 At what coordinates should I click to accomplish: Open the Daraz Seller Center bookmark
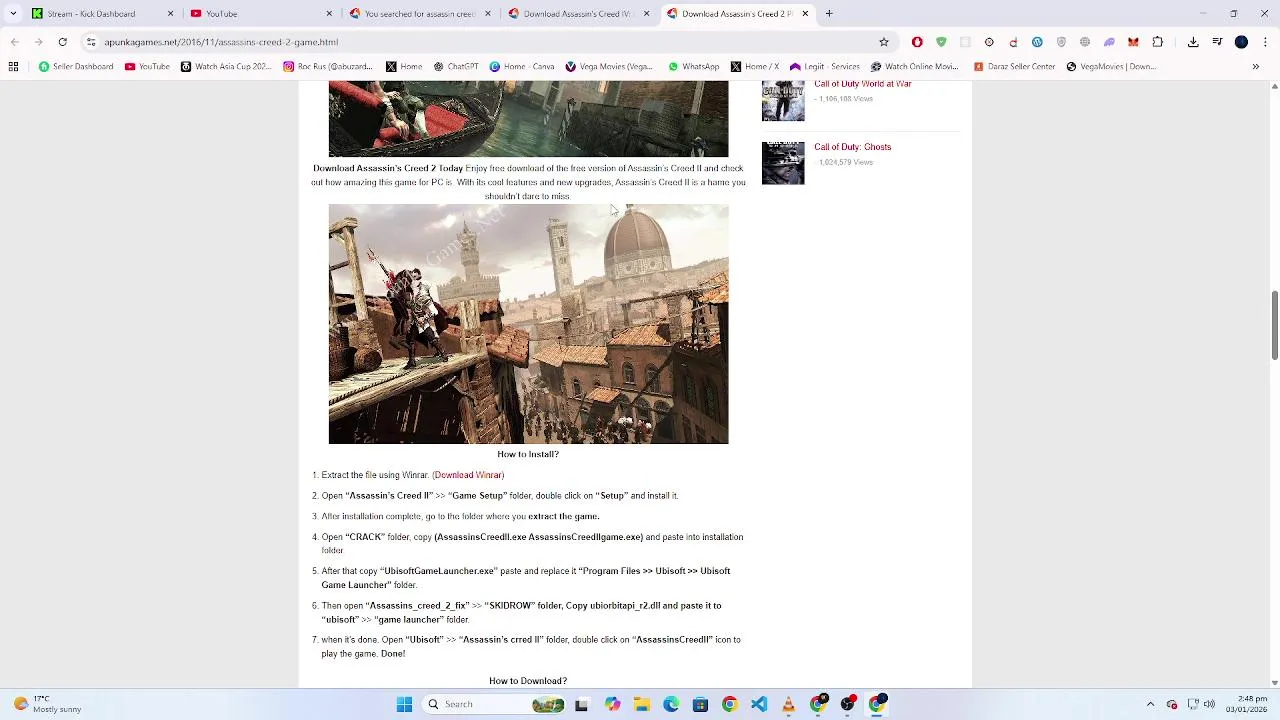(1014, 67)
